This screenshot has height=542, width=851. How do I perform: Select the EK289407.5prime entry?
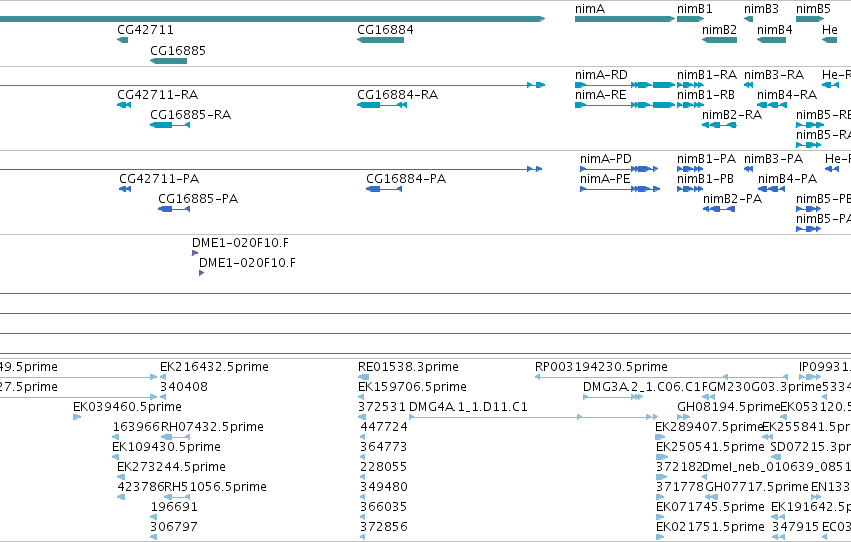click(709, 427)
